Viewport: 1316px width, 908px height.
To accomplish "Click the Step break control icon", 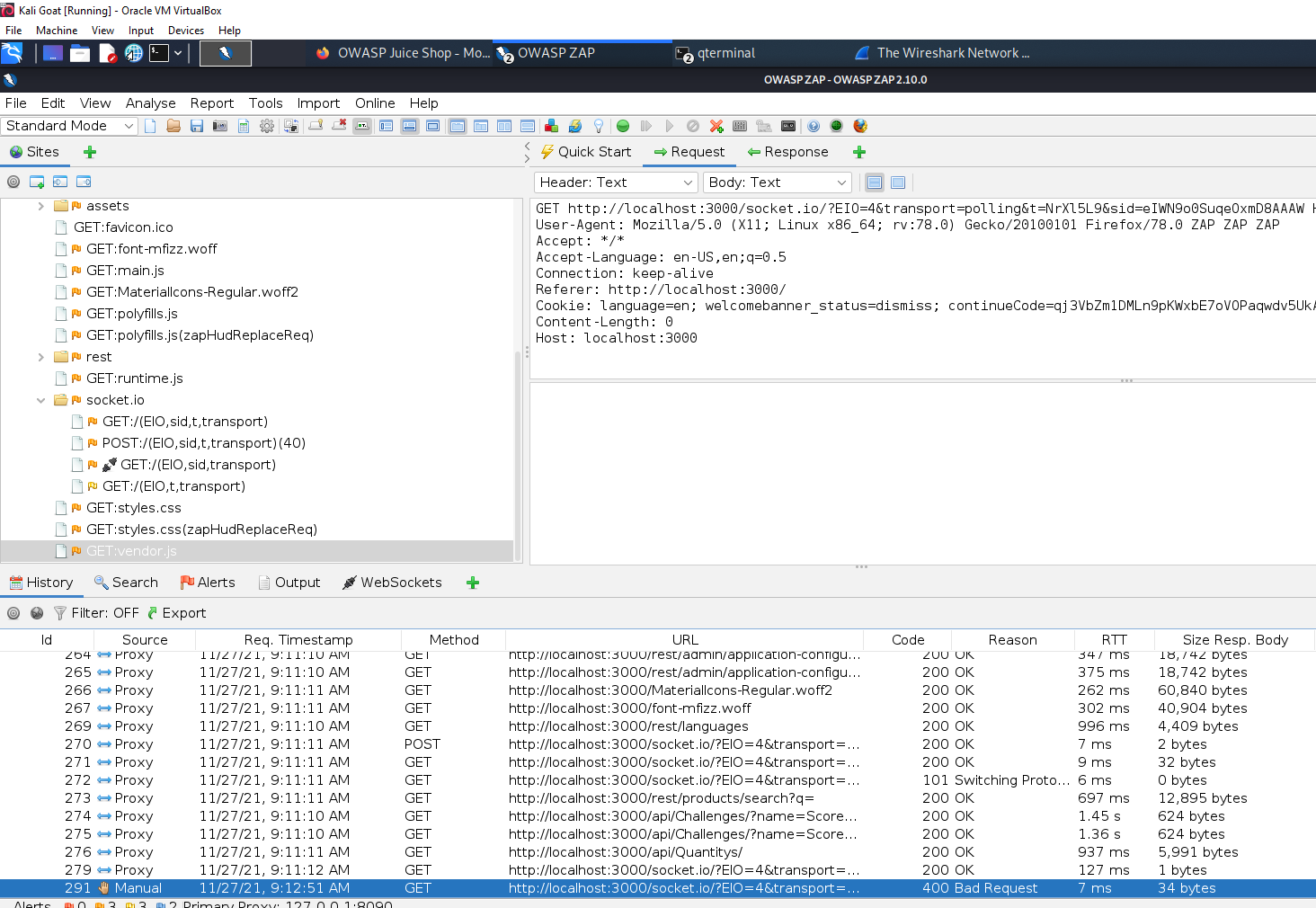I will point(645,126).
